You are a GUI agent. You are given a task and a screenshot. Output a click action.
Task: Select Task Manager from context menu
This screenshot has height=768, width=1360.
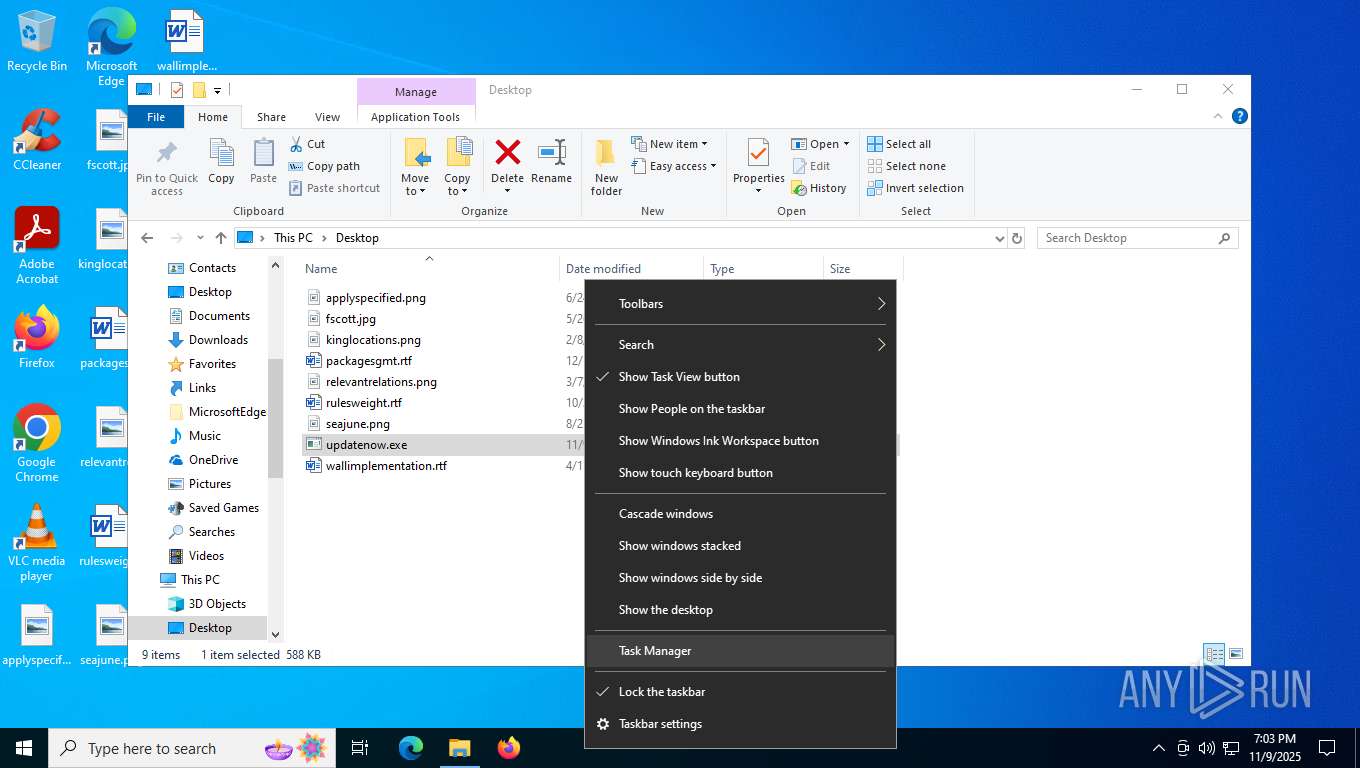[x=741, y=651]
